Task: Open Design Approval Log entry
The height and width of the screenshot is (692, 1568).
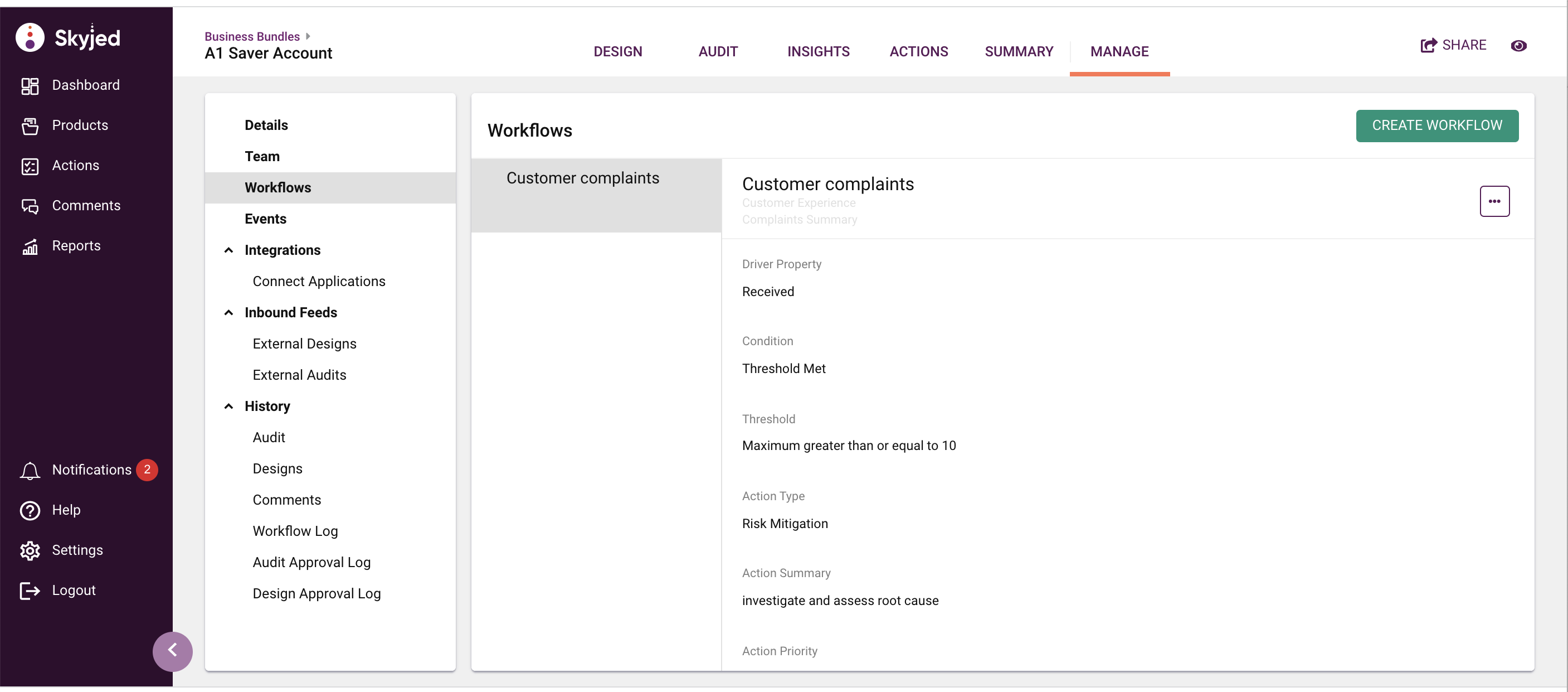Action: pos(316,593)
